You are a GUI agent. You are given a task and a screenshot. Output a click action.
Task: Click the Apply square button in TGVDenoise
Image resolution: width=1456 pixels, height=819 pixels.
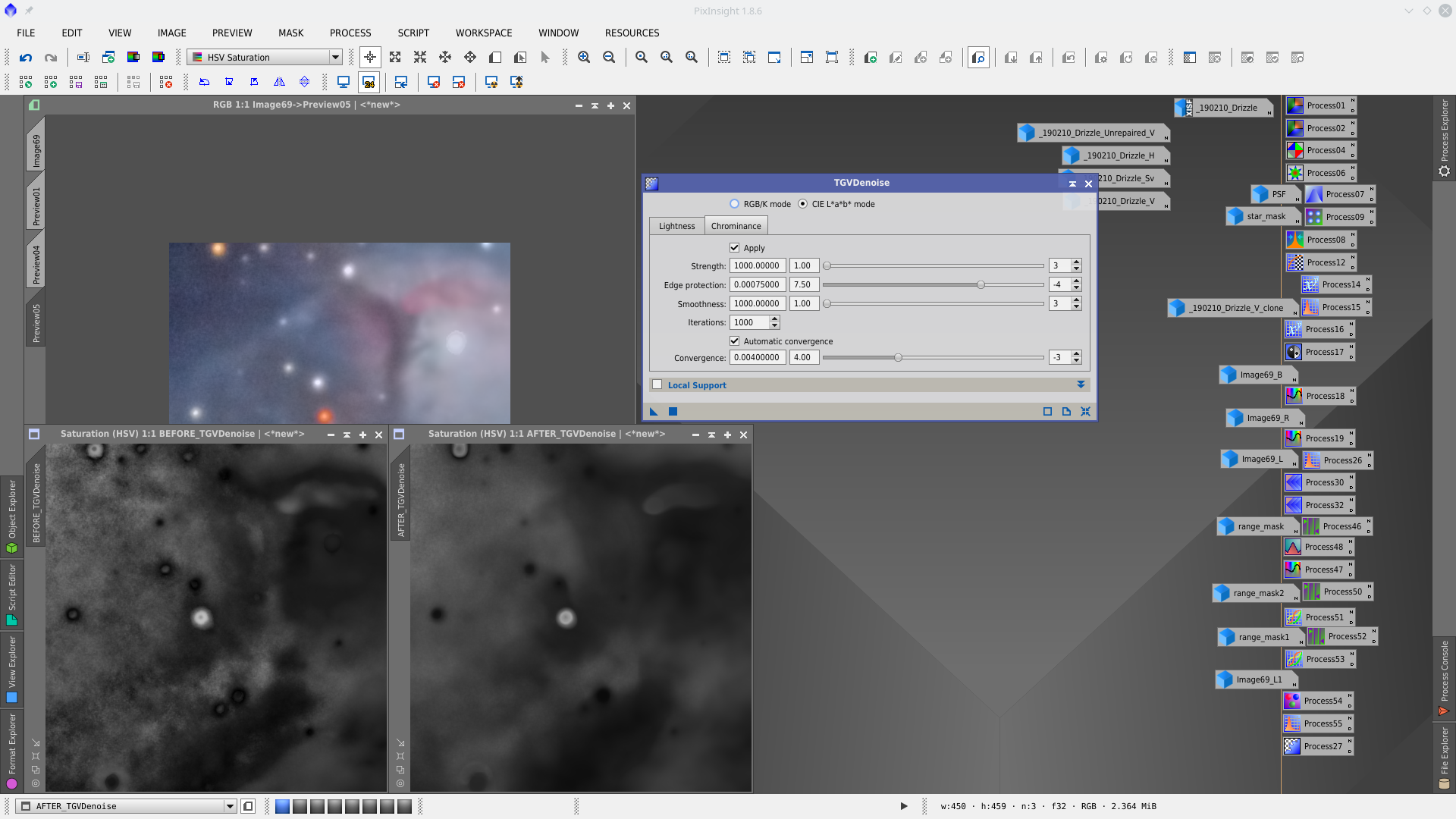(x=673, y=412)
